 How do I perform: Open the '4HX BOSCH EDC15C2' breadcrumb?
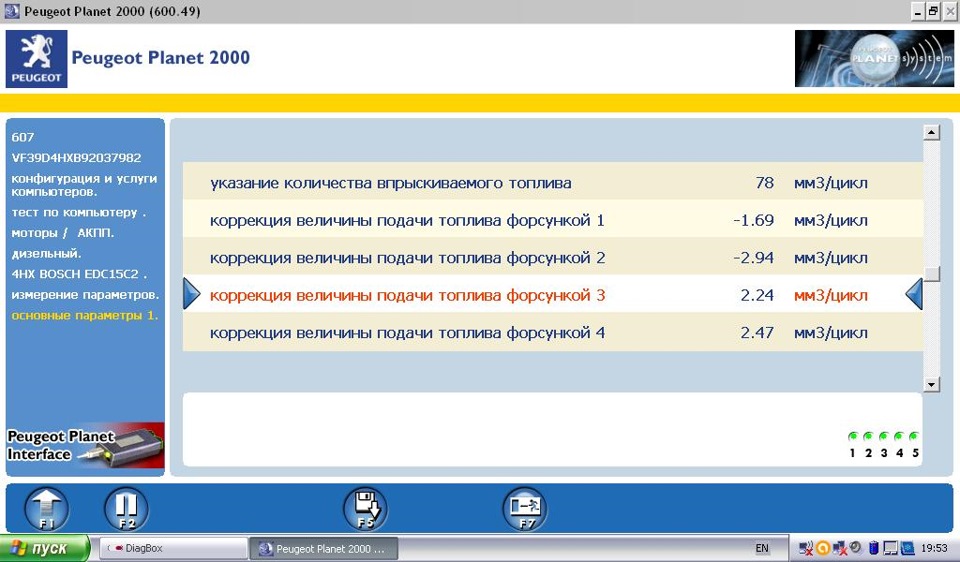click(x=79, y=274)
